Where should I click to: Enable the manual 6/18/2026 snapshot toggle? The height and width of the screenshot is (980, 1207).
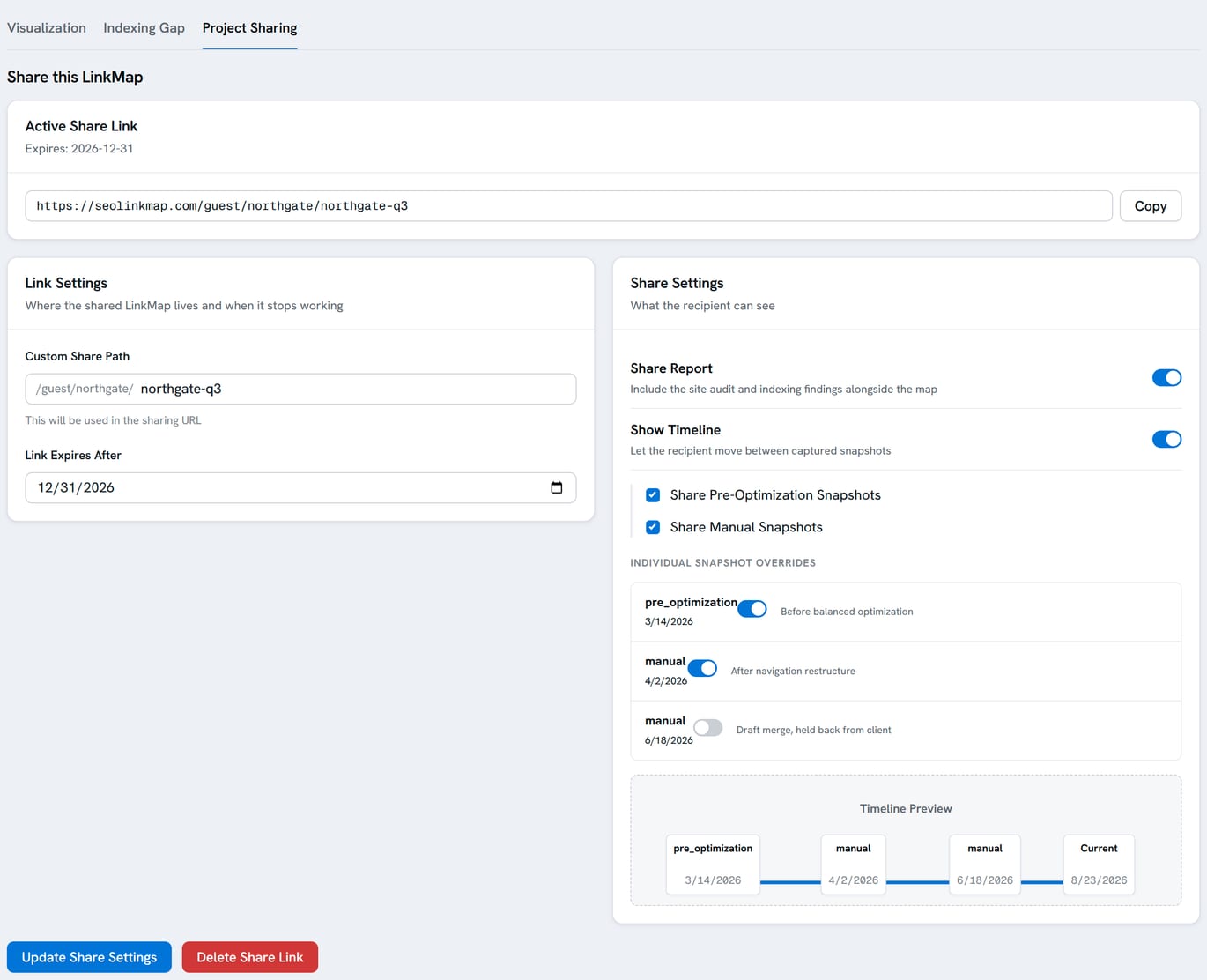[707, 728]
